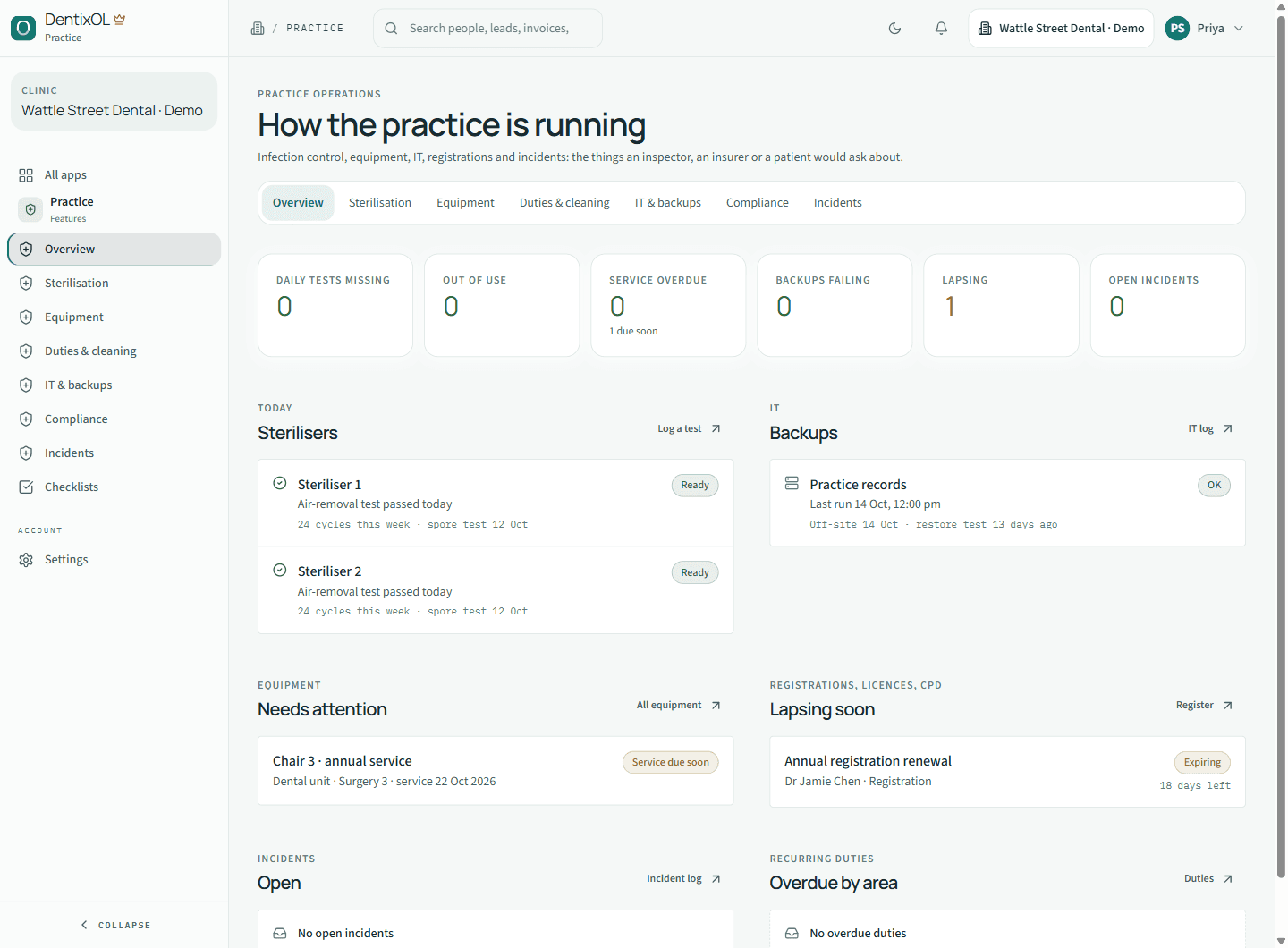Open the IT & backups tab
Viewport: 1288px width, 948px height.
(668, 203)
